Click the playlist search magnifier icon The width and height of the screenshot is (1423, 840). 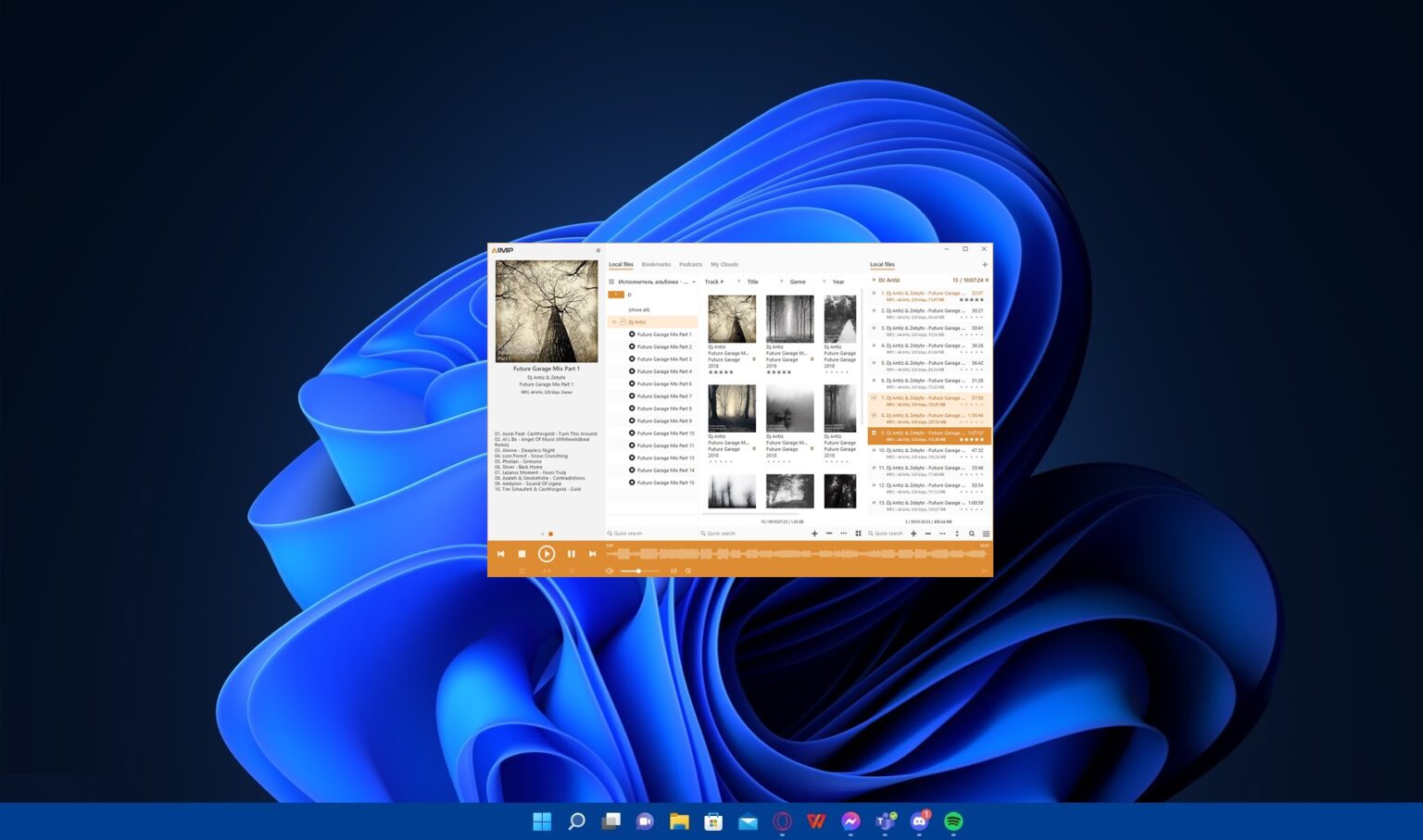[971, 533]
